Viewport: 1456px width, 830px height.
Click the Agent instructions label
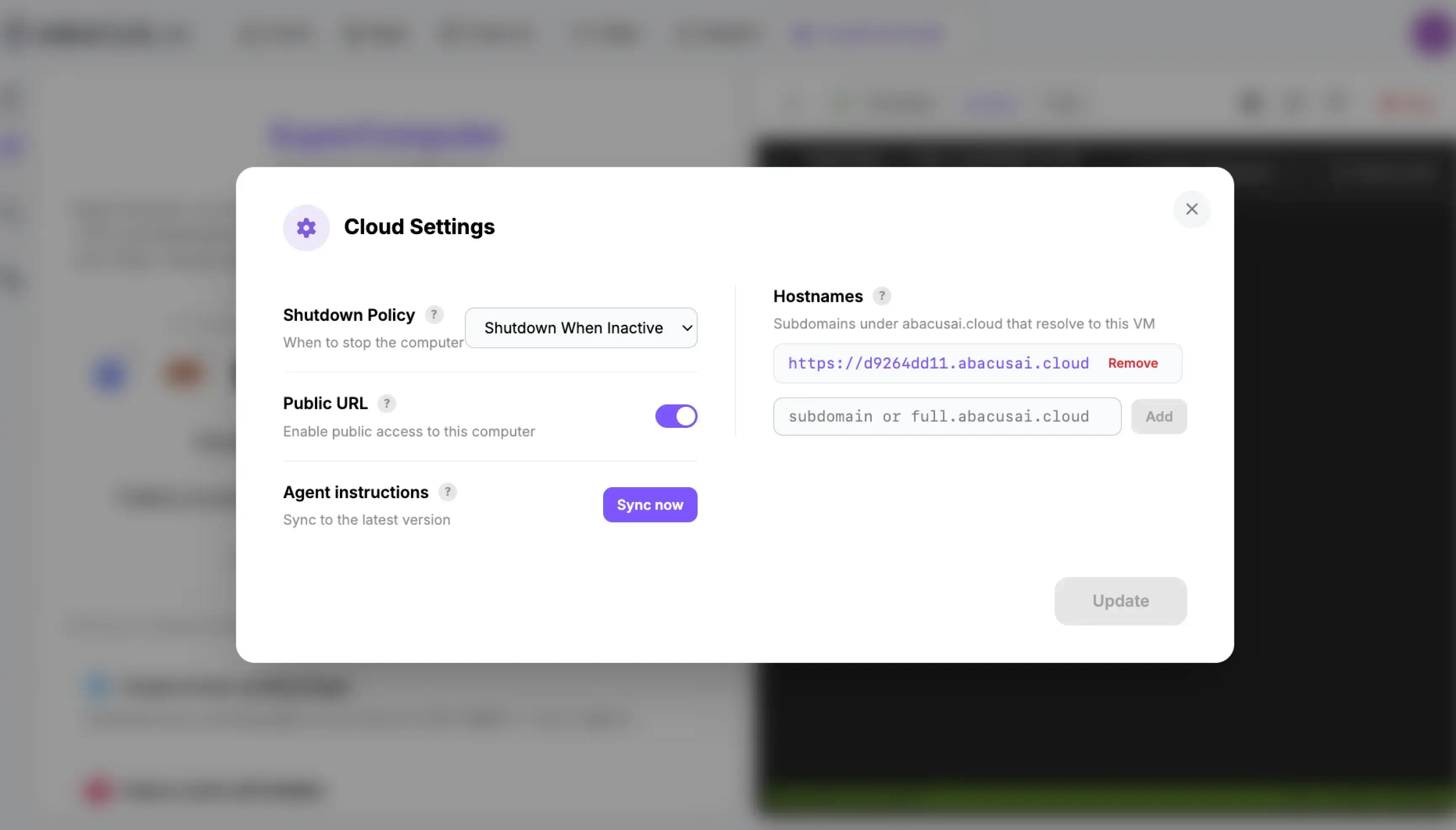coord(356,492)
